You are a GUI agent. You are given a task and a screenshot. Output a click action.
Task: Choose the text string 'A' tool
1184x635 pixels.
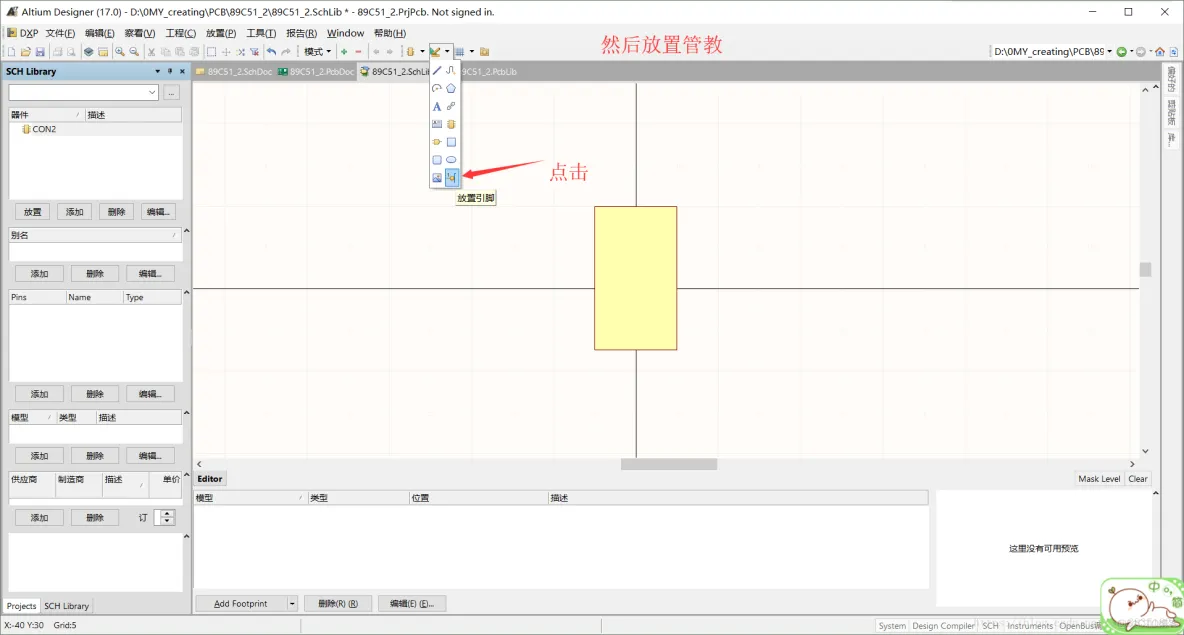[x=437, y=106]
